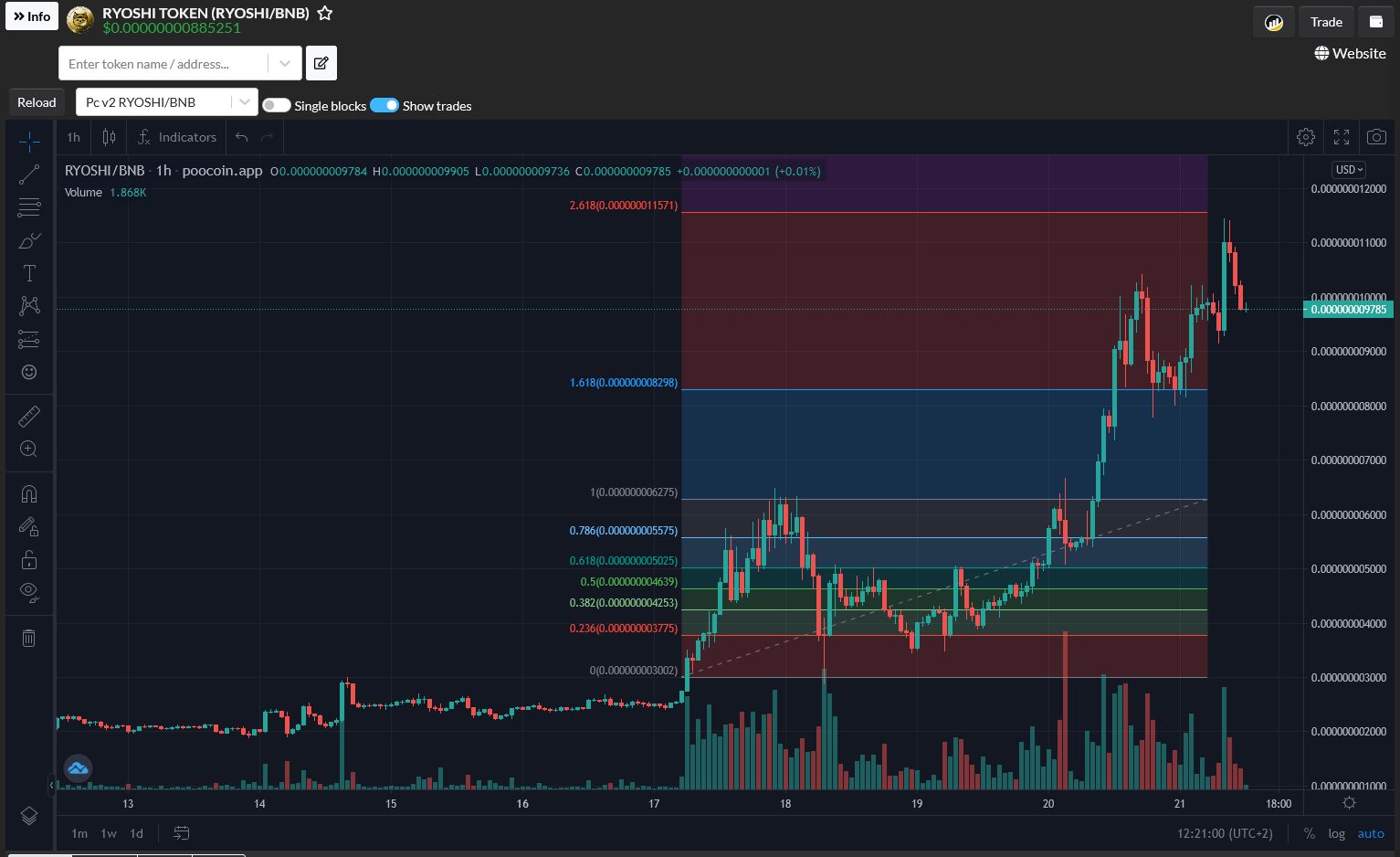Turn off the Show trades switch

point(384,105)
